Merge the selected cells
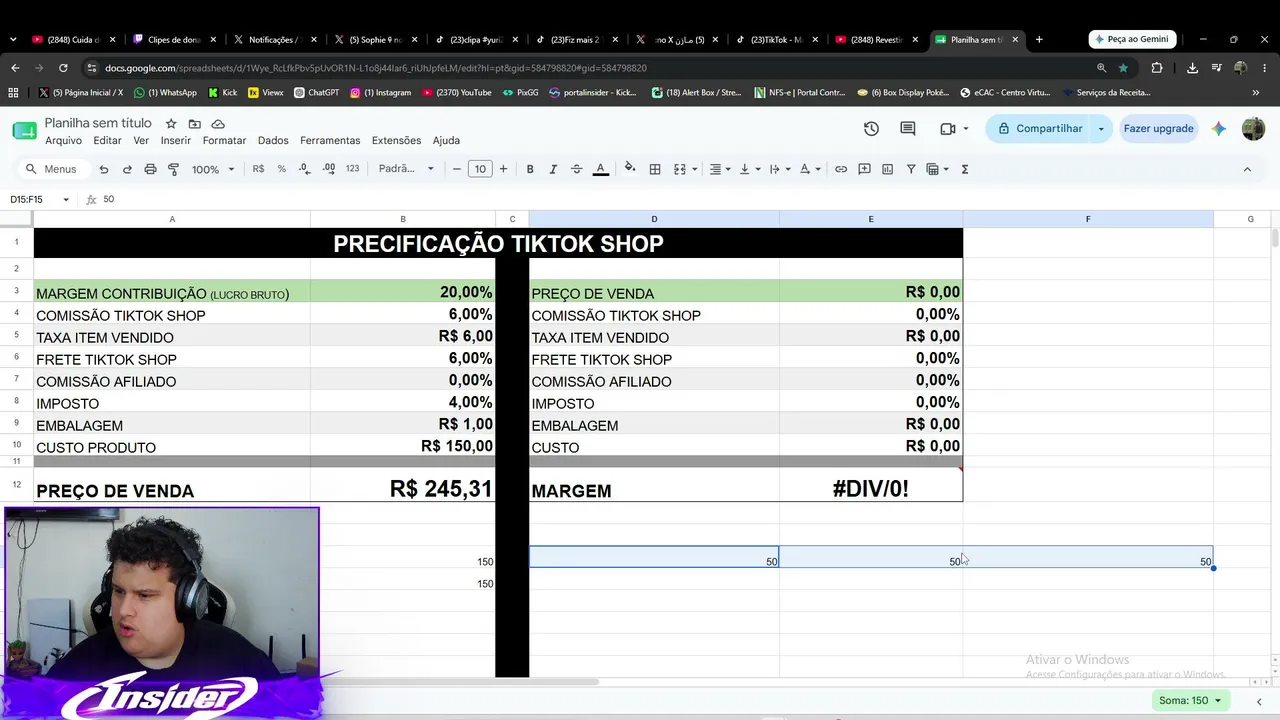Screen dimensions: 1280x720 click(680, 169)
